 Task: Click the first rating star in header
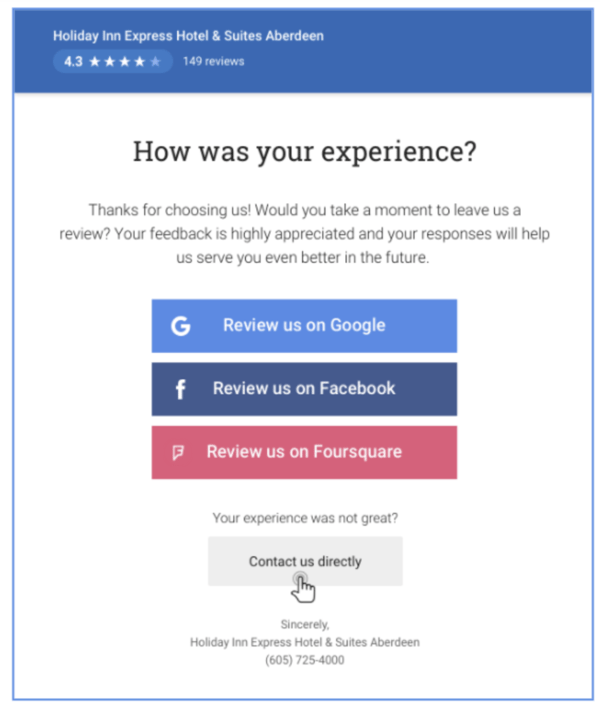pyautogui.click(x=95, y=61)
